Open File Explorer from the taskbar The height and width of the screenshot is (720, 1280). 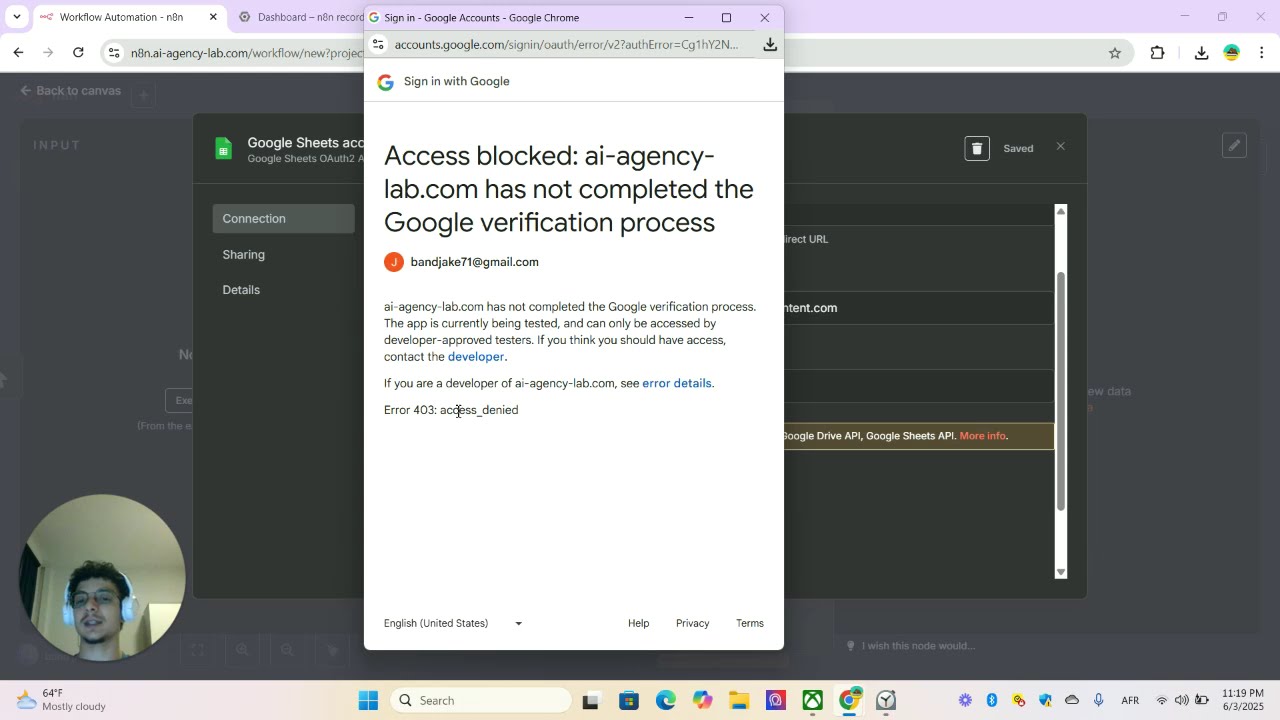point(739,700)
